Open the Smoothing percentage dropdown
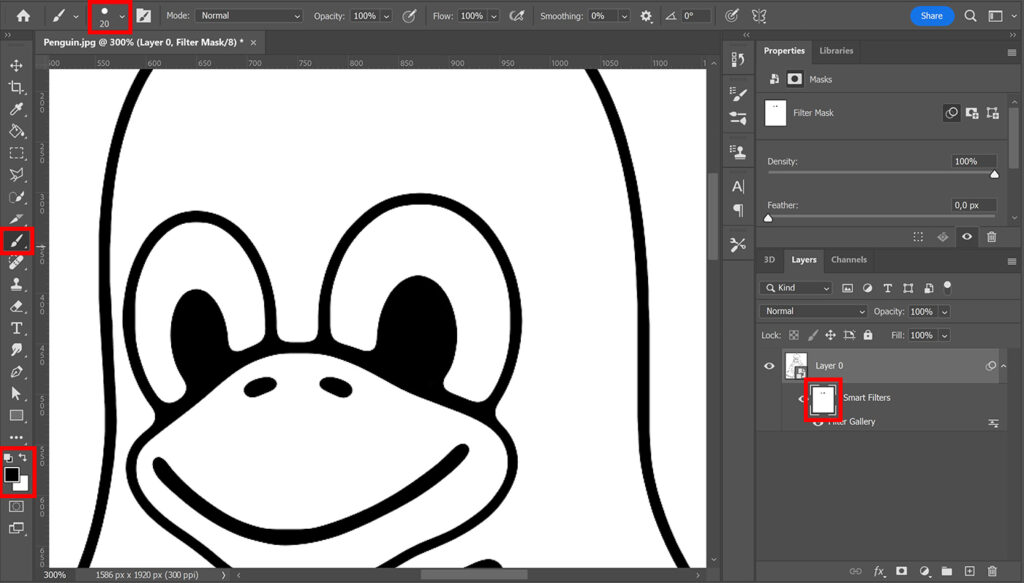The height and width of the screenshot is (583, 1024). point(624,16)
